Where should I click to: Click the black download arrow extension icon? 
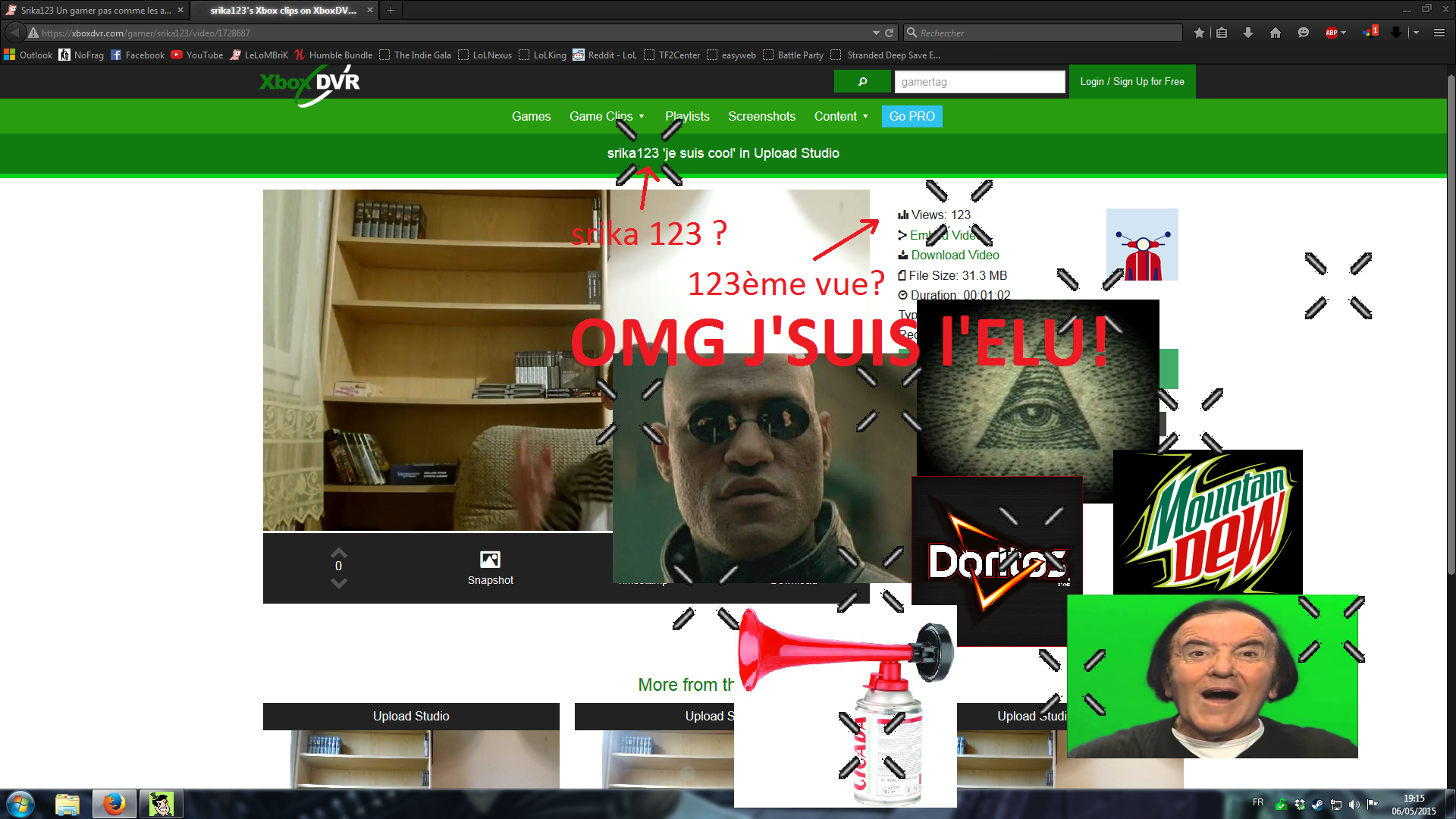pyautogui.click(x=1396, y=33)
